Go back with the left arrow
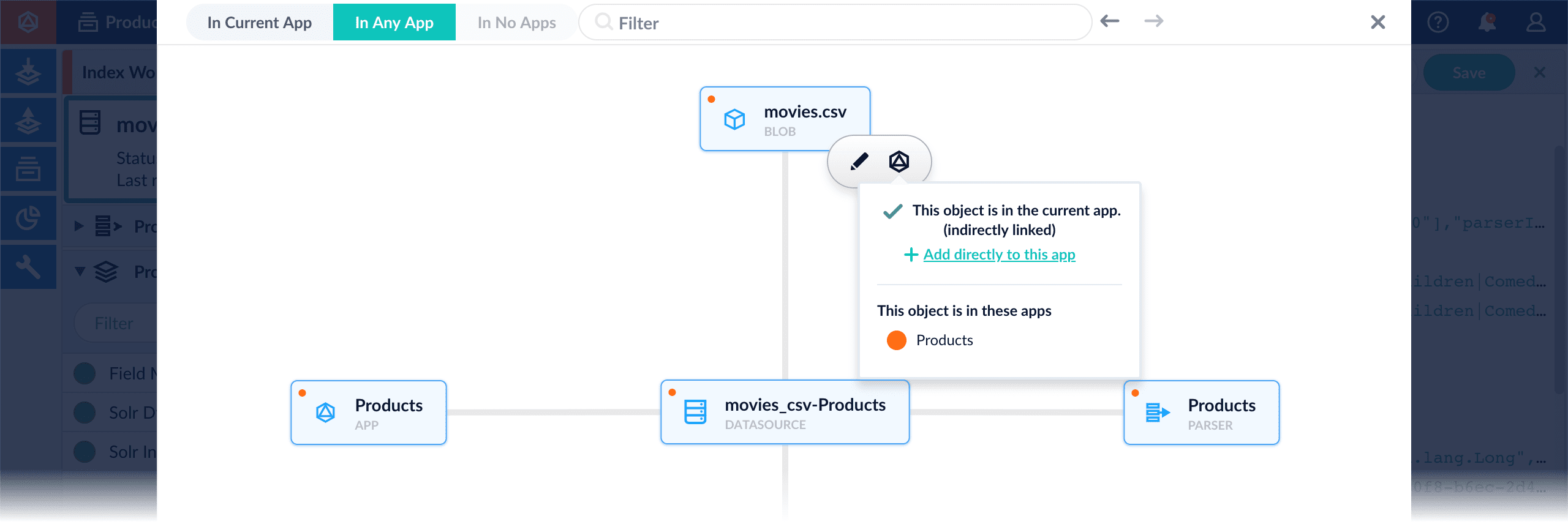Image resolution: width=1568 pixels, height=527 pixels. tap(1110, 21)
